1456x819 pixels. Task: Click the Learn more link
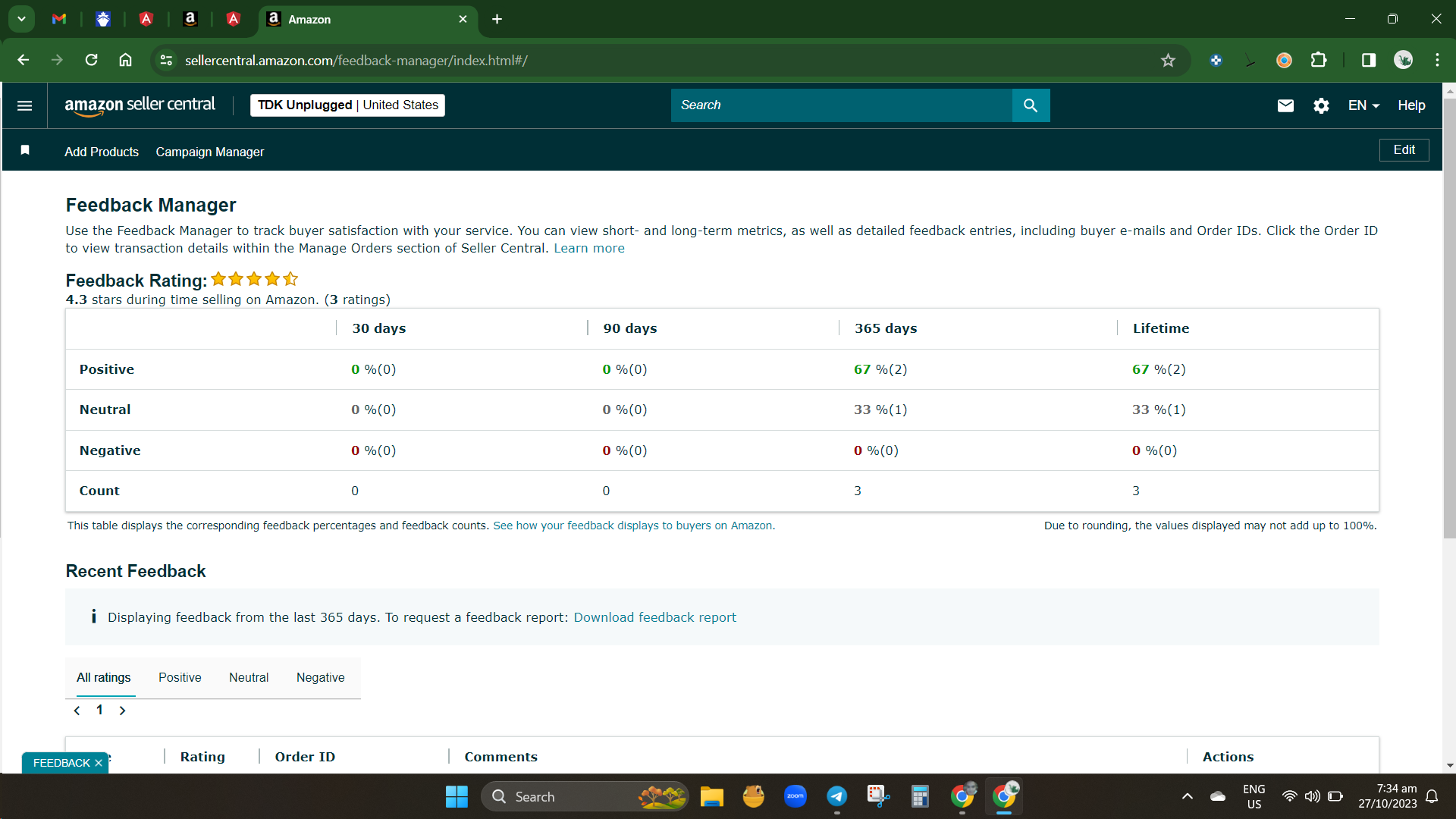(x=589, y=248)
